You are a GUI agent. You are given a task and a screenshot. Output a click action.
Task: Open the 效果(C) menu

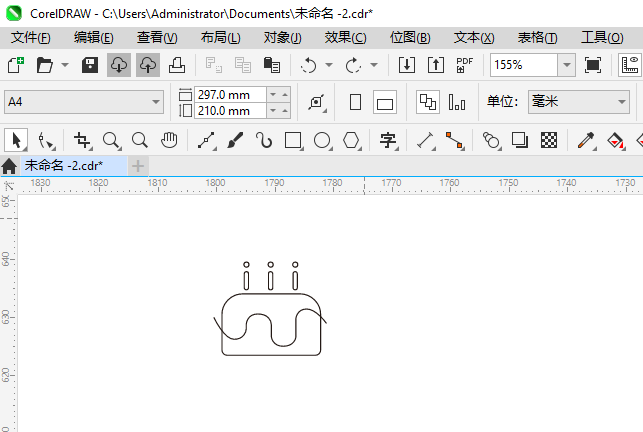(x=345, y=38)
